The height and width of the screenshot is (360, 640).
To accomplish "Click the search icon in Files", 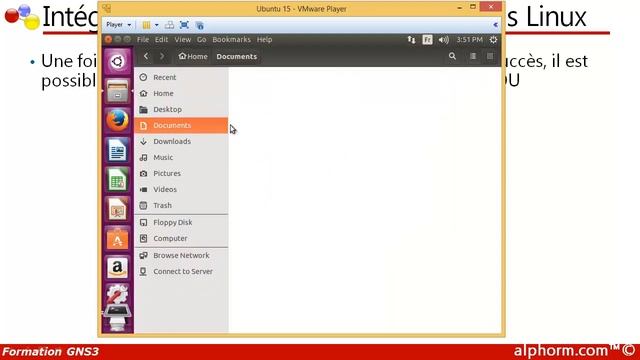I will [452, 56].
